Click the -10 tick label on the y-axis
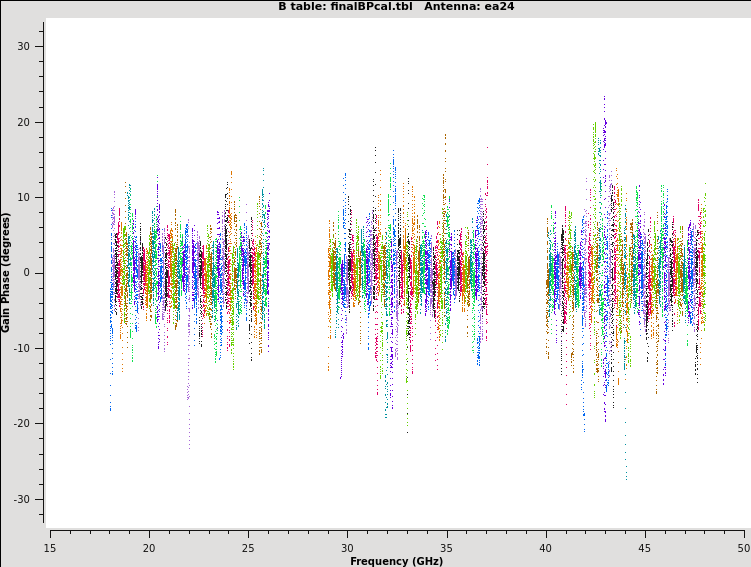Viewport: 751px width, 567px height. click(22, 349)
